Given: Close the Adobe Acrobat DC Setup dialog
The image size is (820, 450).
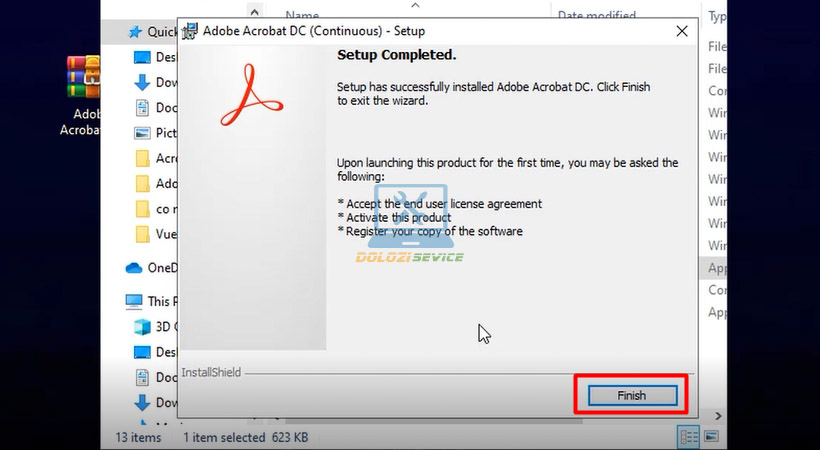Looking at the screenshot, I should [682, 31].
